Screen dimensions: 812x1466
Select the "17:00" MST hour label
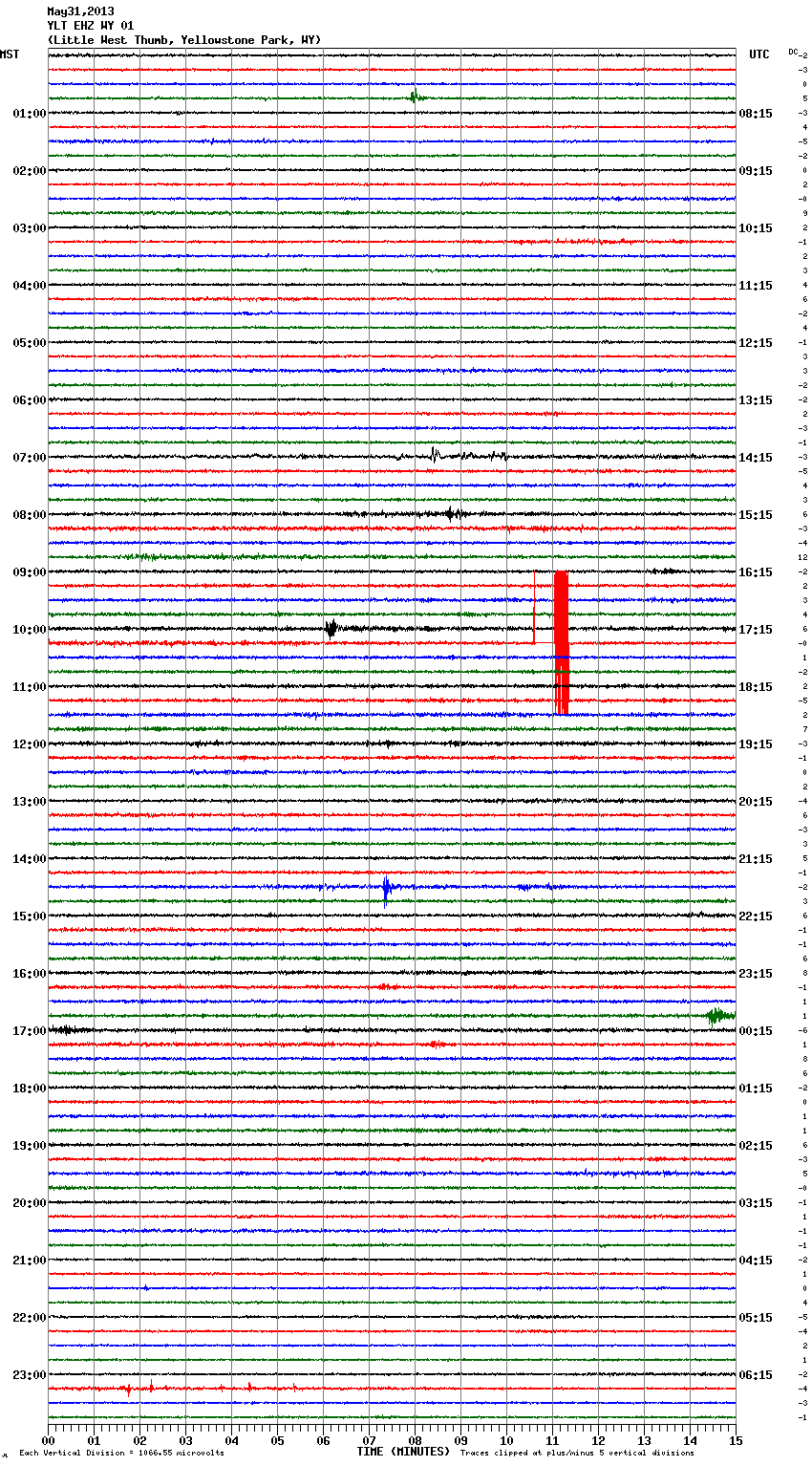tap(29, 1031)
